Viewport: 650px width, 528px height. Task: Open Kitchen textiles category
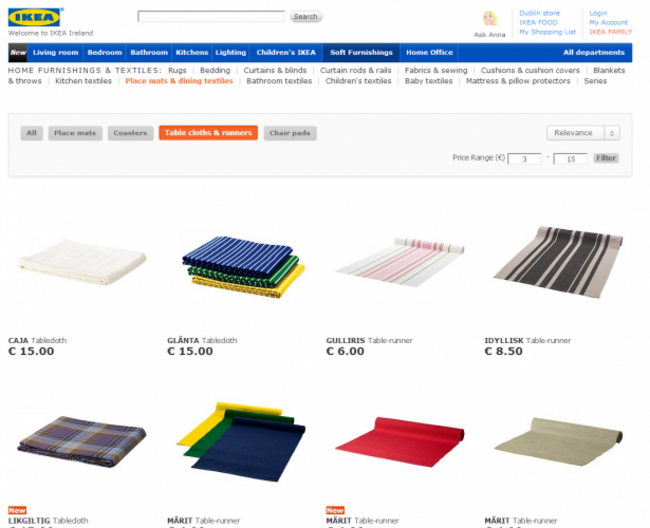tap(83, 81)
